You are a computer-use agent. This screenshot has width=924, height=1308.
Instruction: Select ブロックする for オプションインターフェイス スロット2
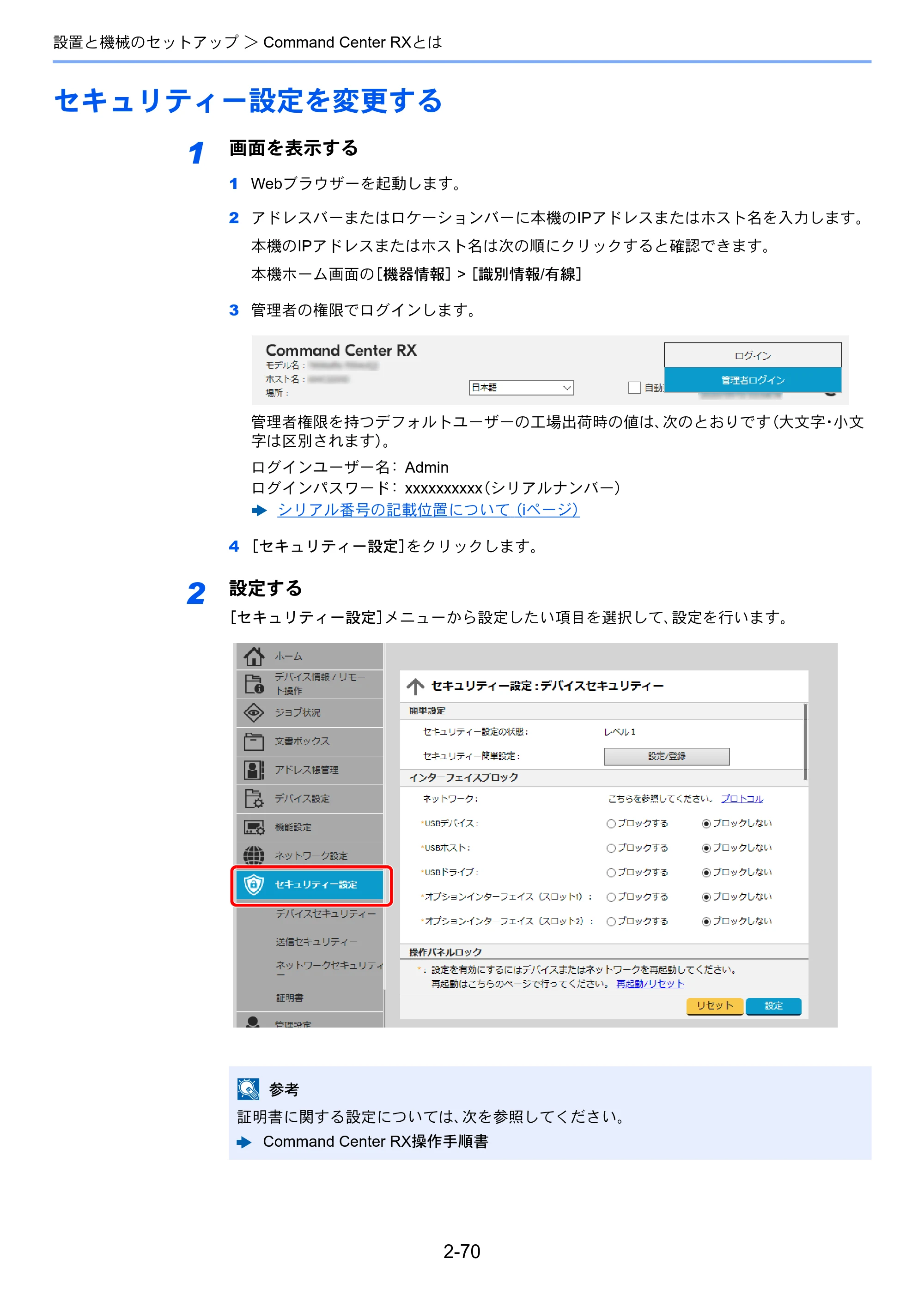pos(611,921)
